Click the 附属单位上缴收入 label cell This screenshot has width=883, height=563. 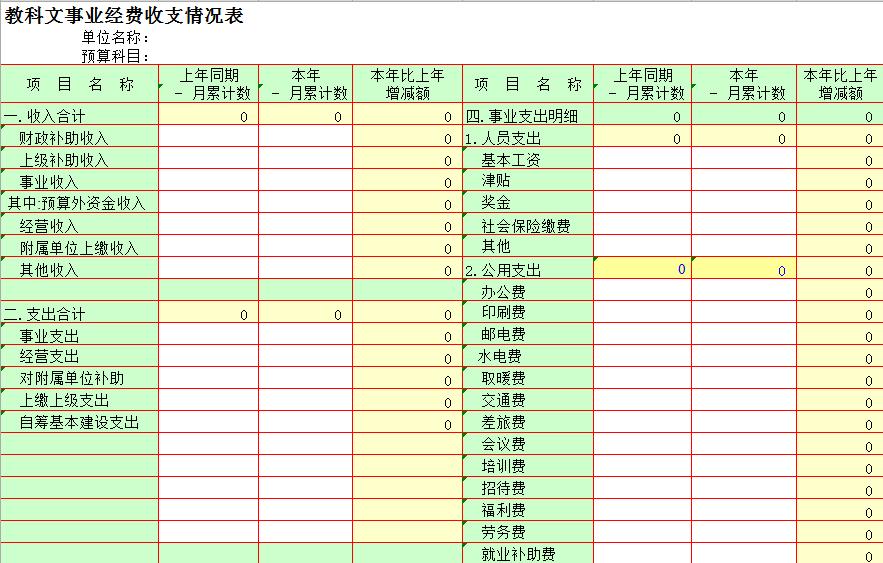(79, 248)
